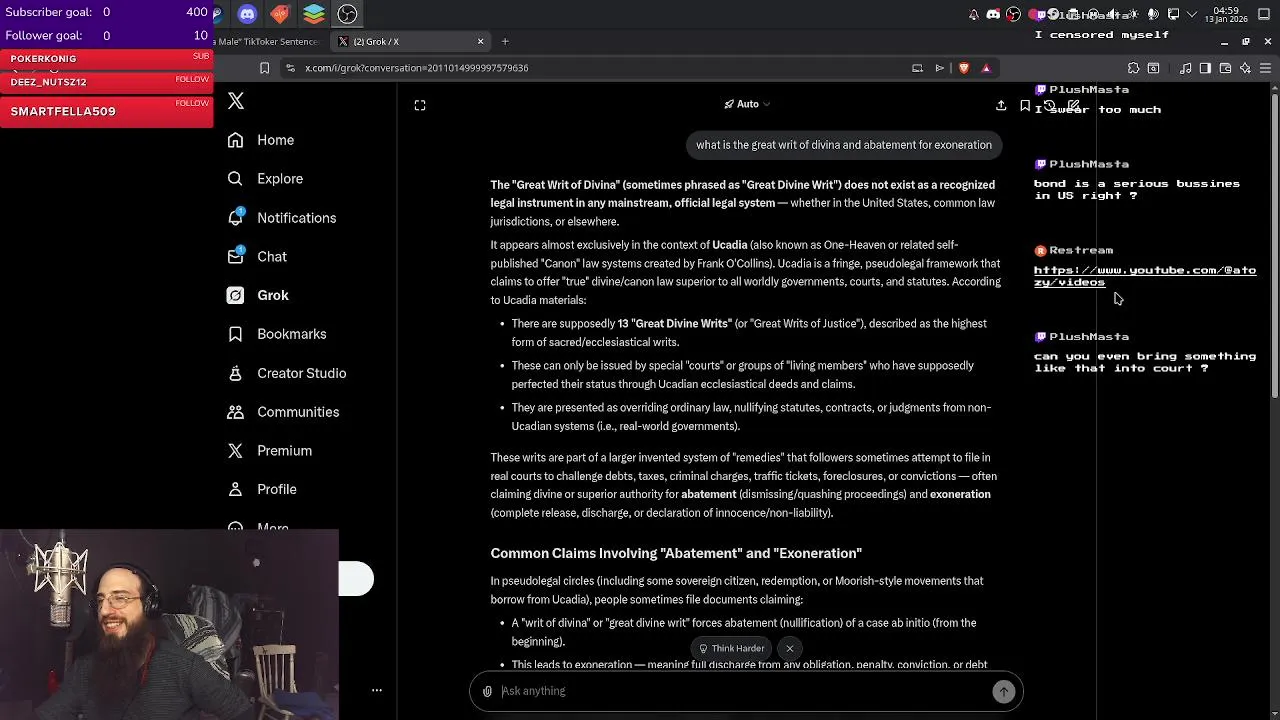The height and width of the screenshot is (720, 1280).
Task: Click the send arrow button
Action: [1003, 691]
